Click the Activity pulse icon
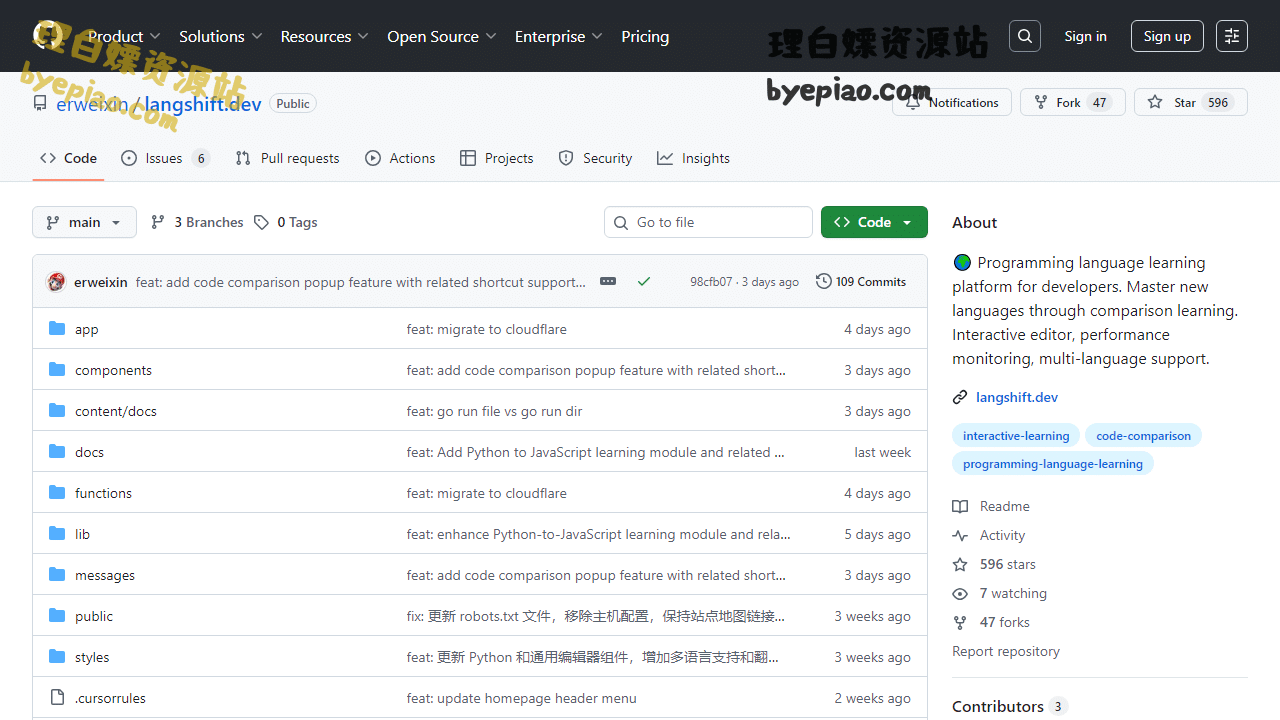This screenshot has width=1280, height=720. click(x=960, y=536)
